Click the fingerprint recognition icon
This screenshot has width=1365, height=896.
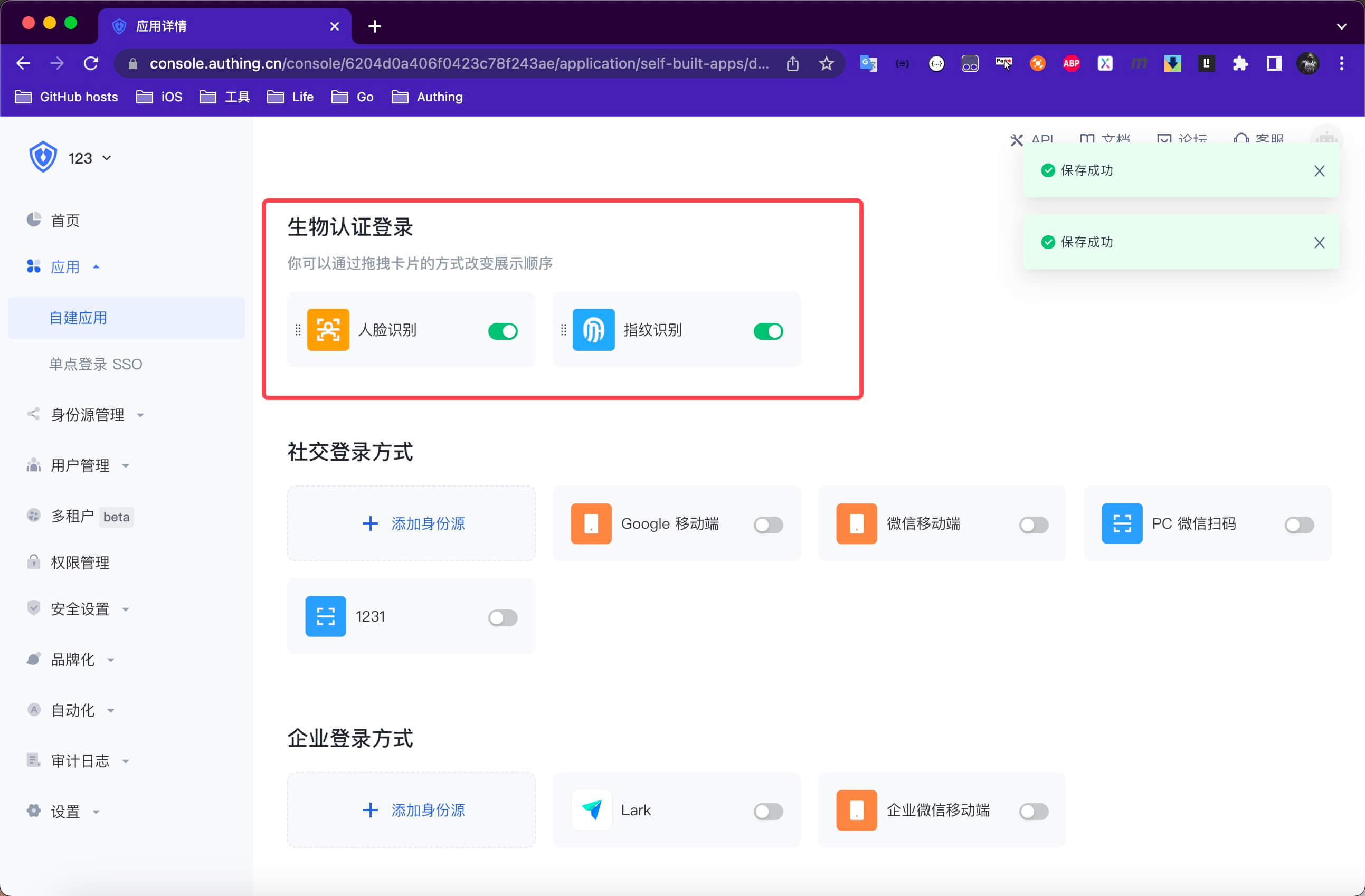point(594,330)
